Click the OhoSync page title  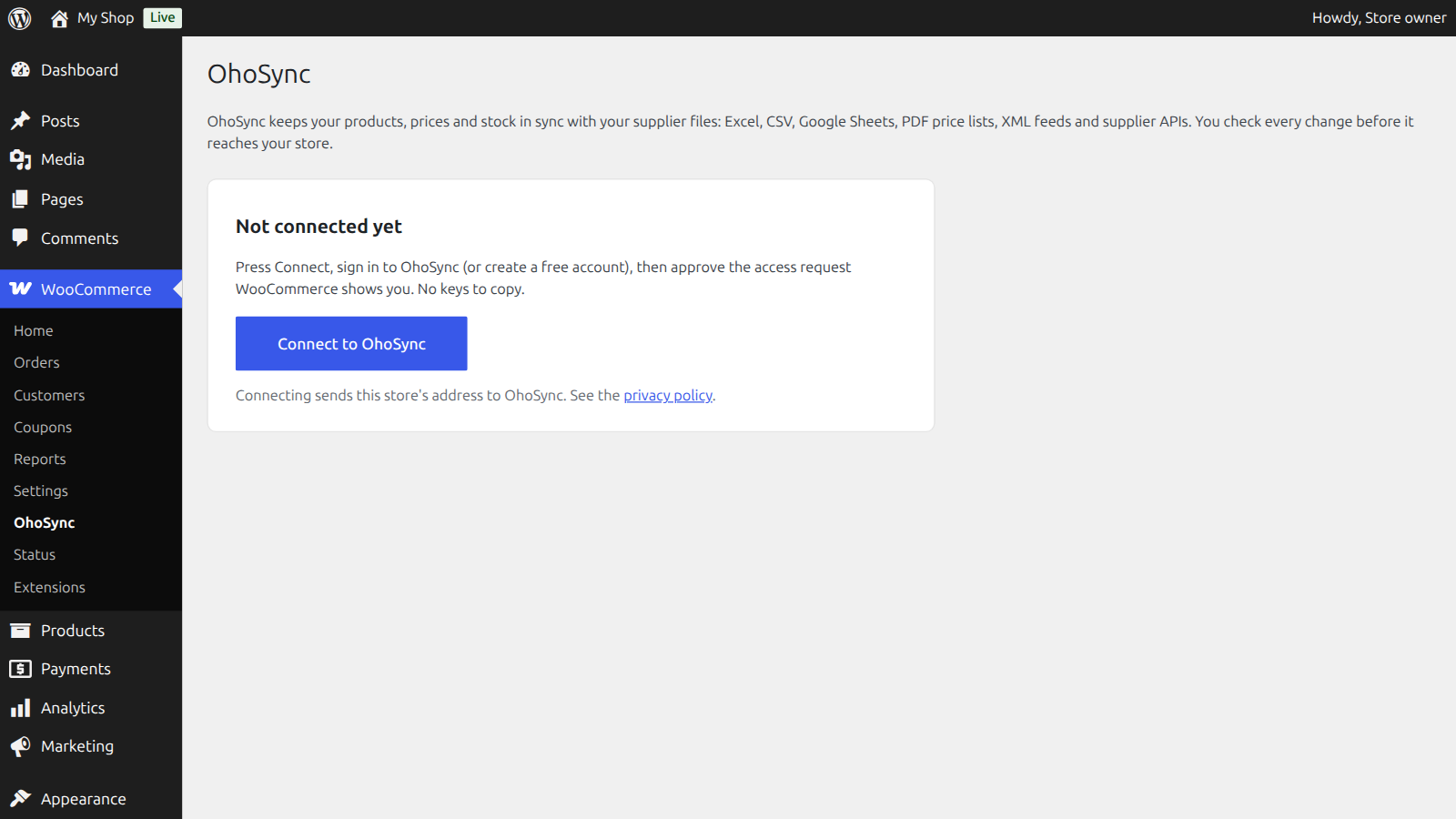pos(259,74)
